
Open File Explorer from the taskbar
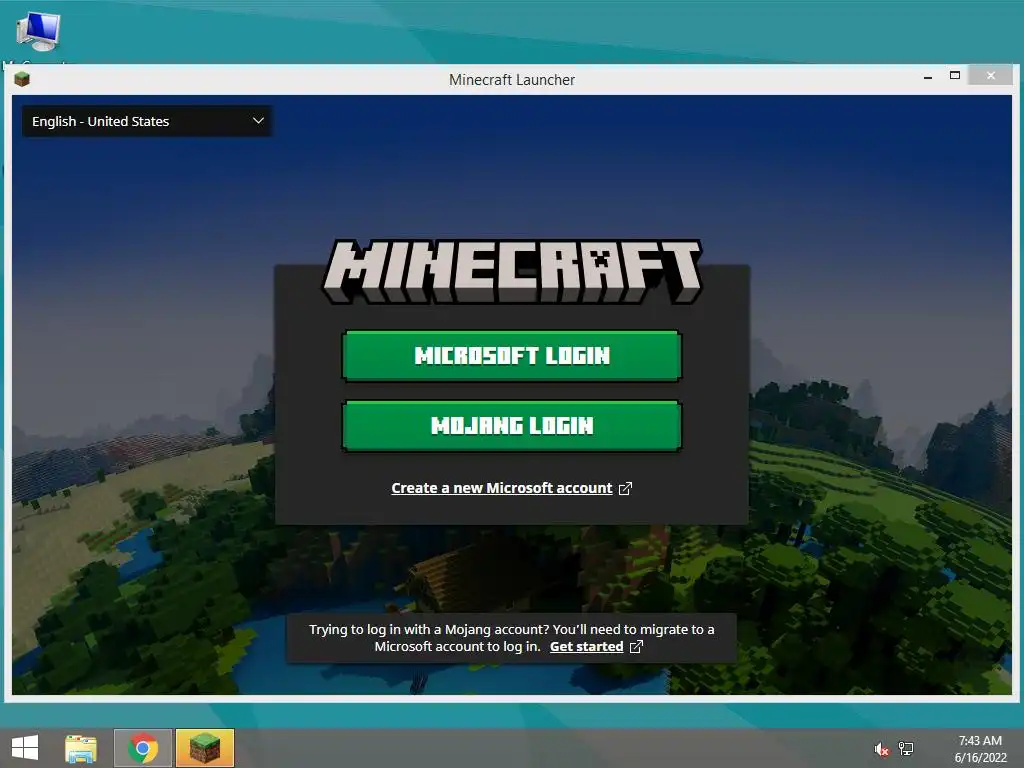(x=81, y=748)
